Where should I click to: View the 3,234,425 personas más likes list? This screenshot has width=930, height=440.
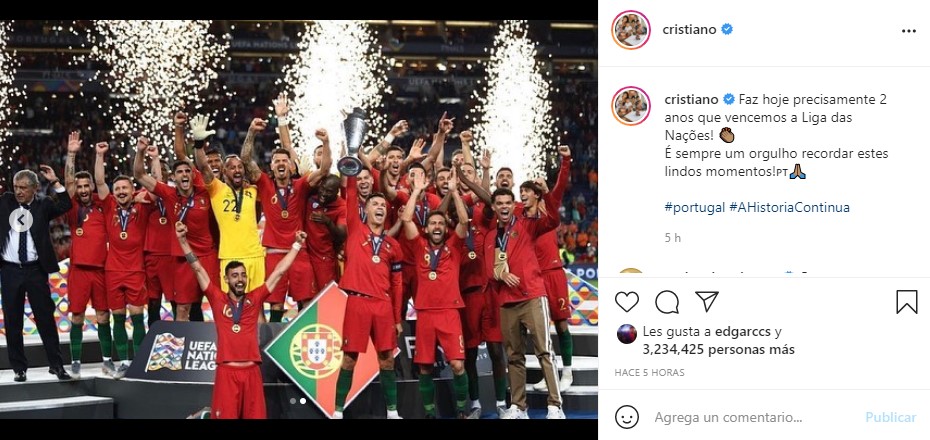pos(718,350)
